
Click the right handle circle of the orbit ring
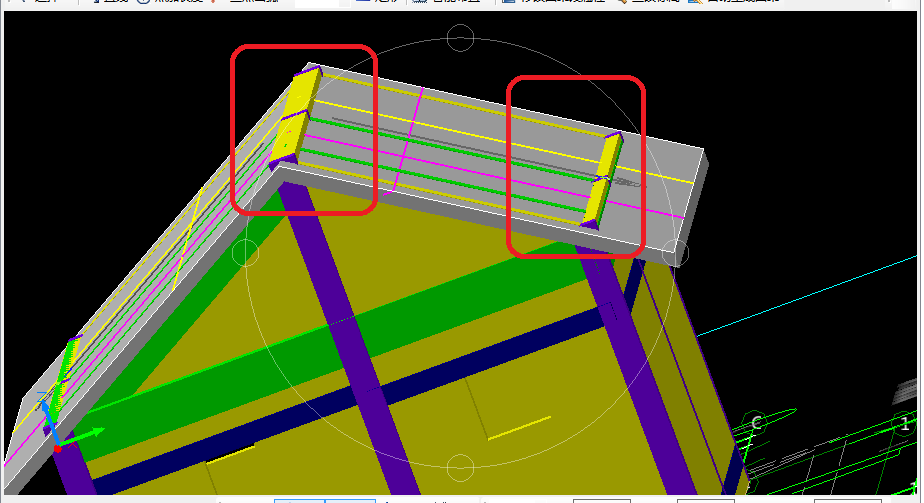(x=675, y=253)
